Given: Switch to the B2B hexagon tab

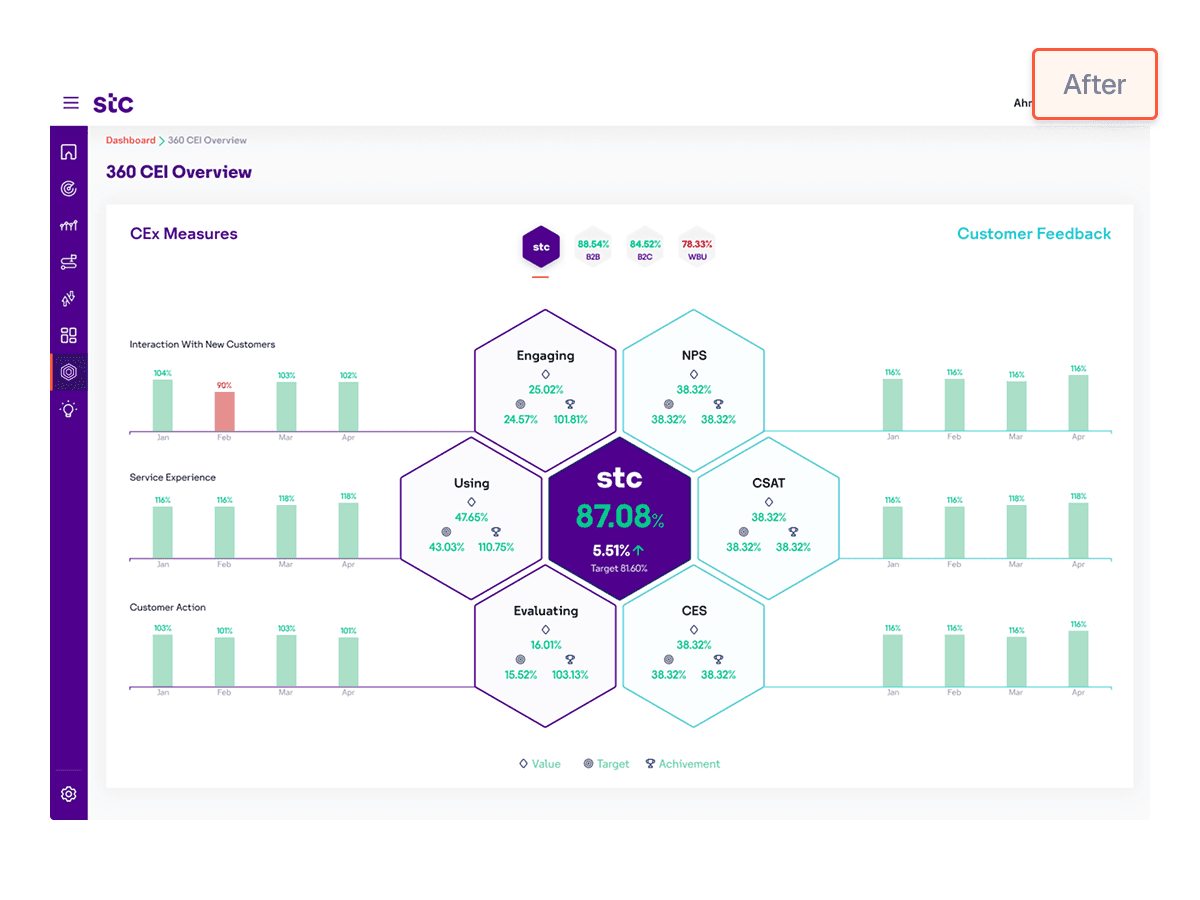Looking at the screenshot, I should [593, 248].
